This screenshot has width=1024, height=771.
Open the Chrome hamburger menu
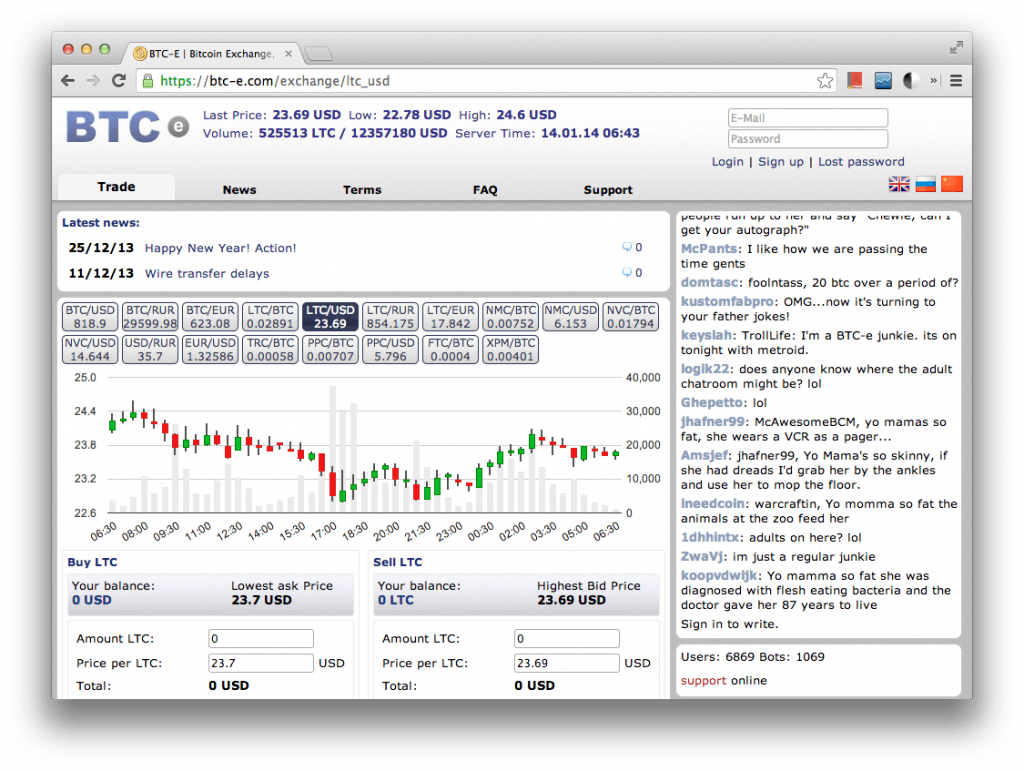click(x=956, y=80)
